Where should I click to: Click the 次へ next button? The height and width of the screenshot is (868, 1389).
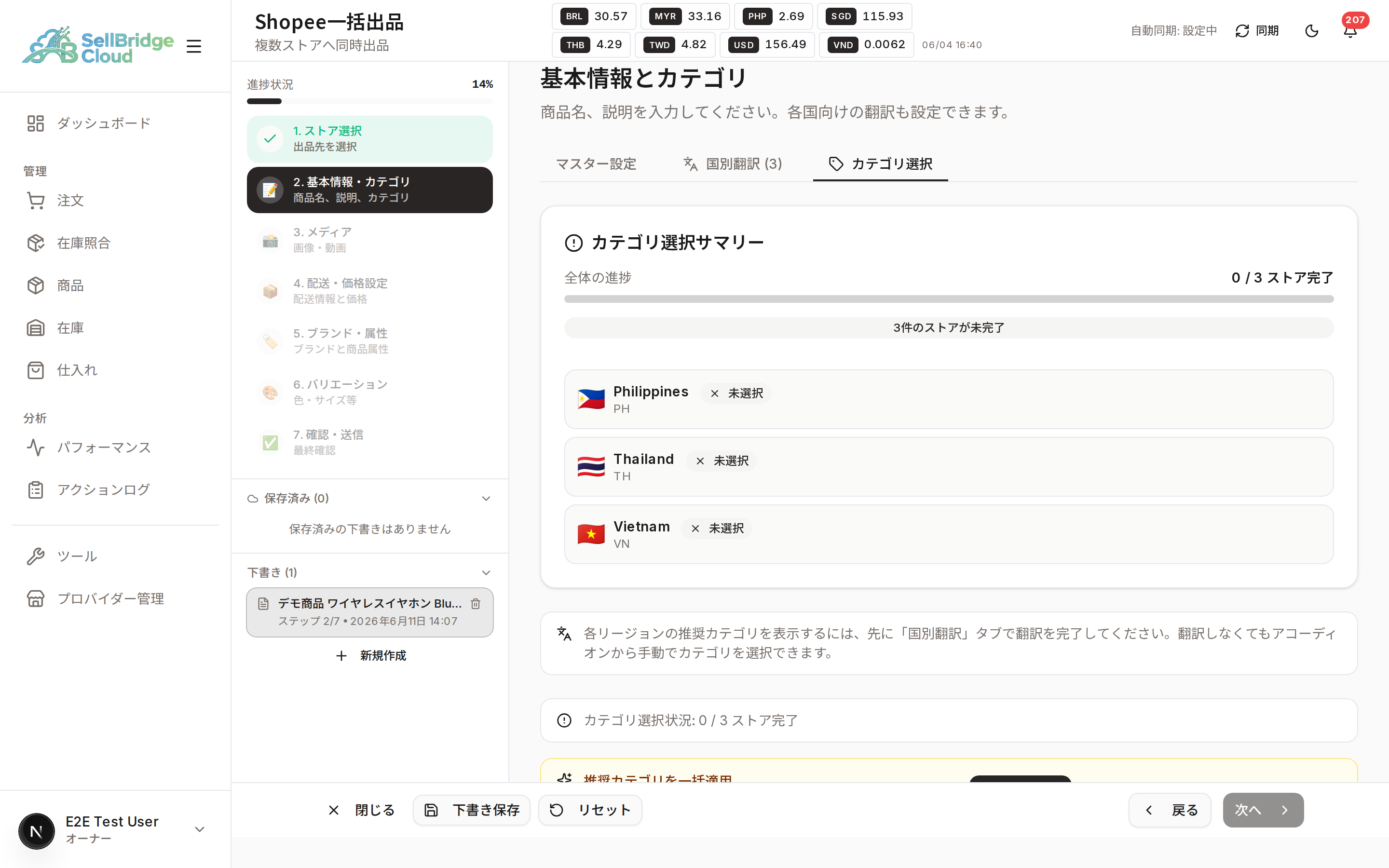coord(1263,810)
